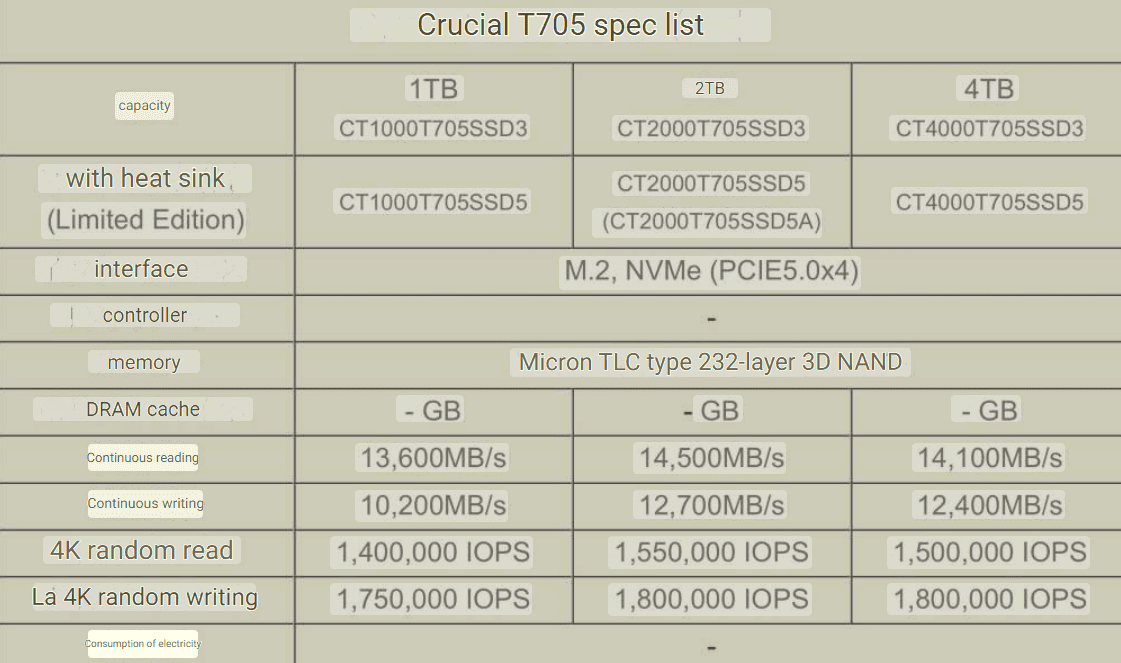Select the 1TB capacity header

(x=433, y=89)
